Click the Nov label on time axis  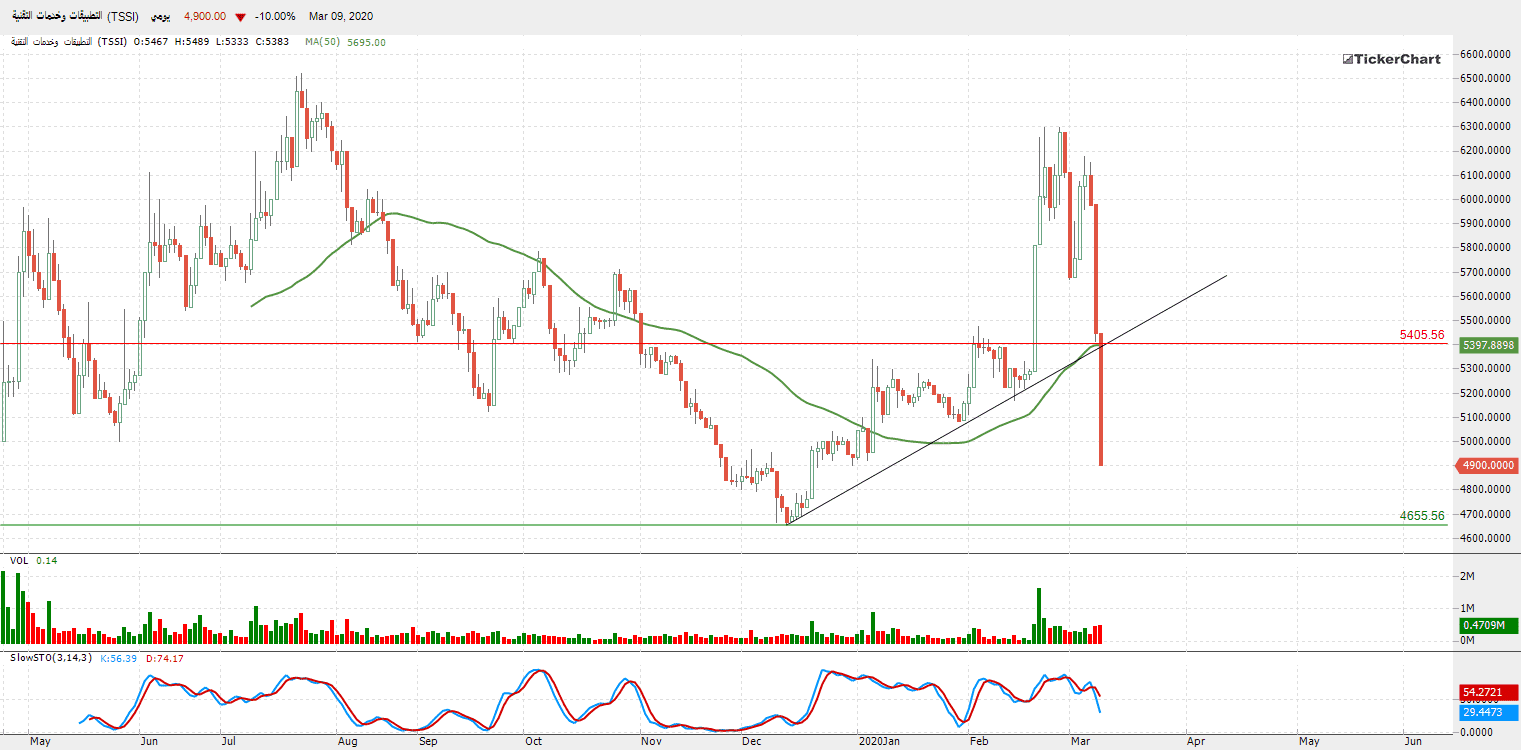651,741
